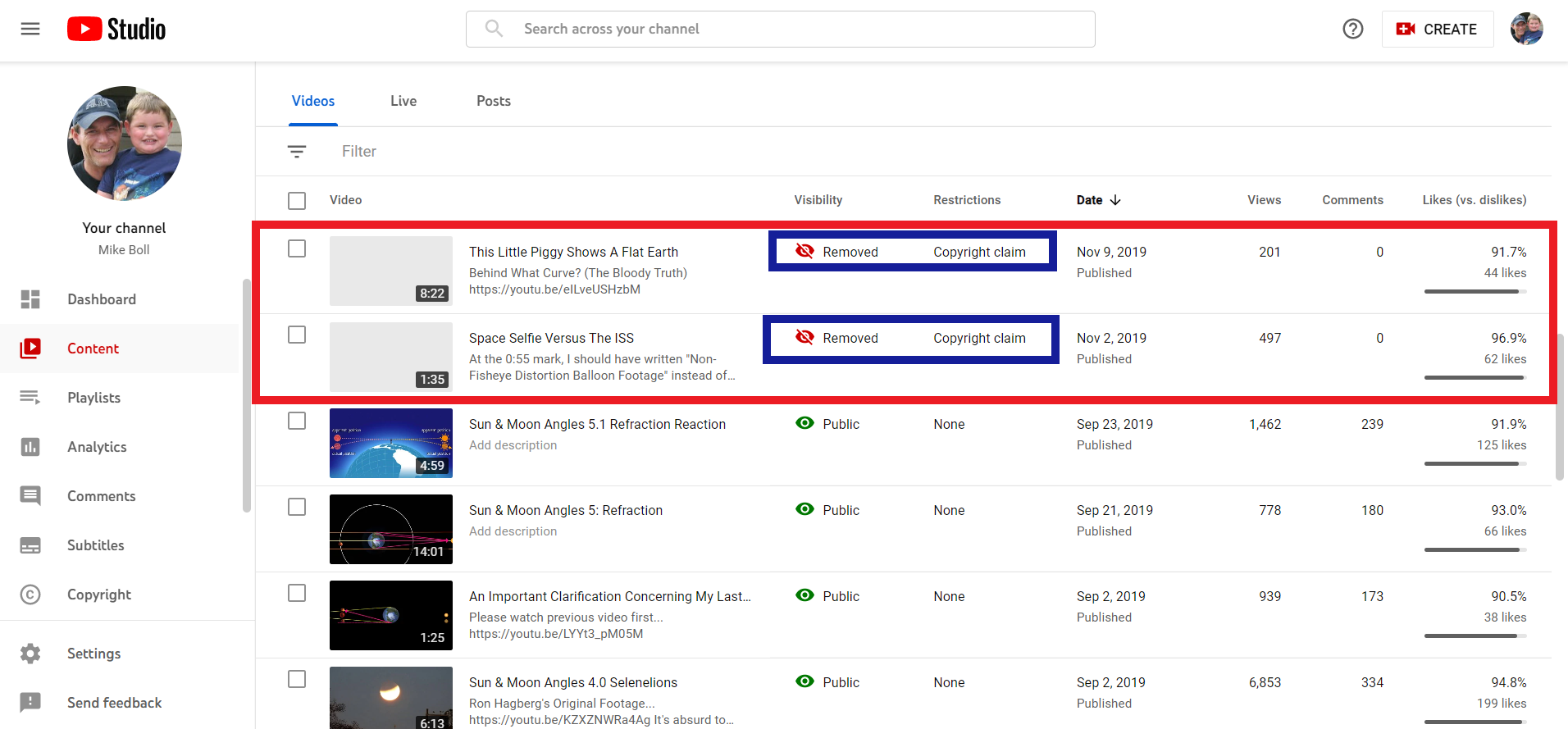Image resolution: width=1568 pixels, height=729 pixels.
Task: Click the Content play icon
Action: pos(30,349)
